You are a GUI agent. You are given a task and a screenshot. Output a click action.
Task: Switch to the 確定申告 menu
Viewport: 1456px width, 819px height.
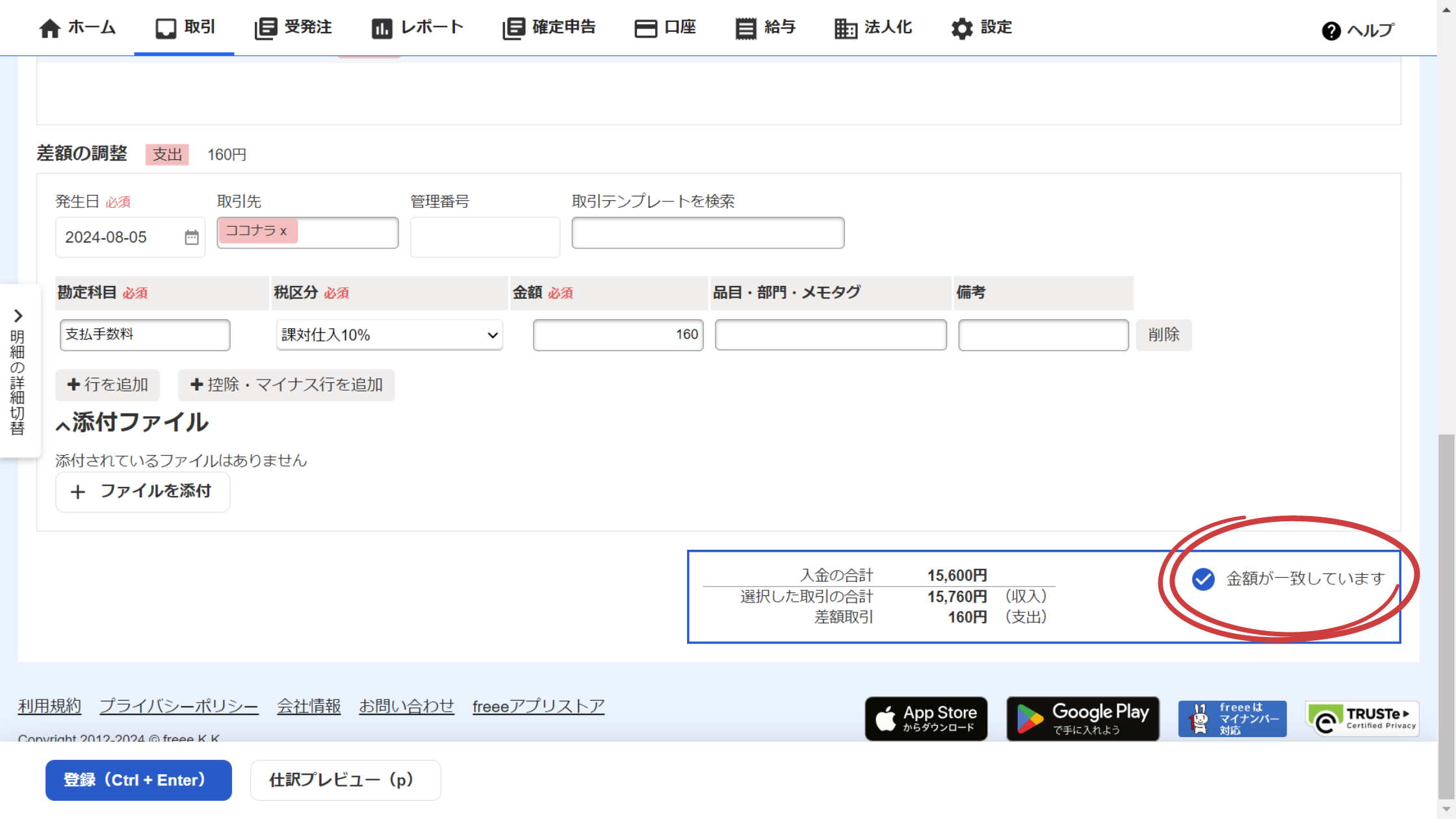point(549,27)
